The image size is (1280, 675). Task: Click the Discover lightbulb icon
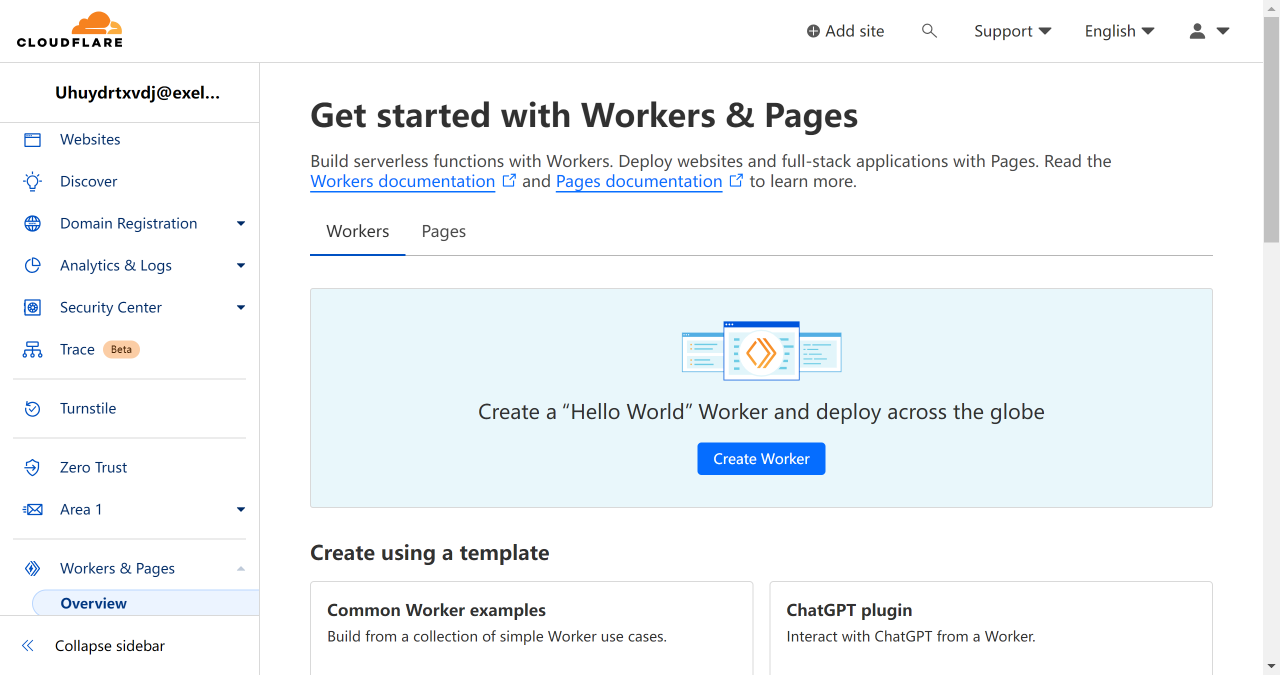[x=33, y=182]
